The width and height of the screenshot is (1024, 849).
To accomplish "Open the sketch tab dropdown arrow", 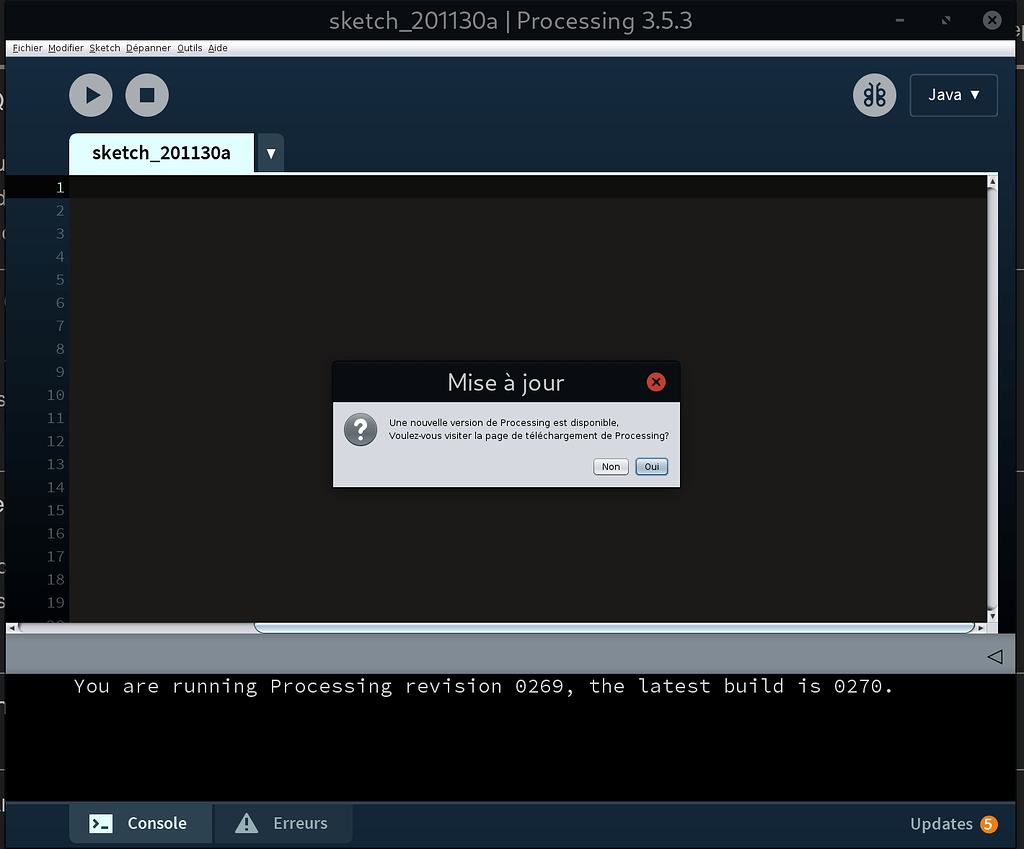I will coord(270,153).
